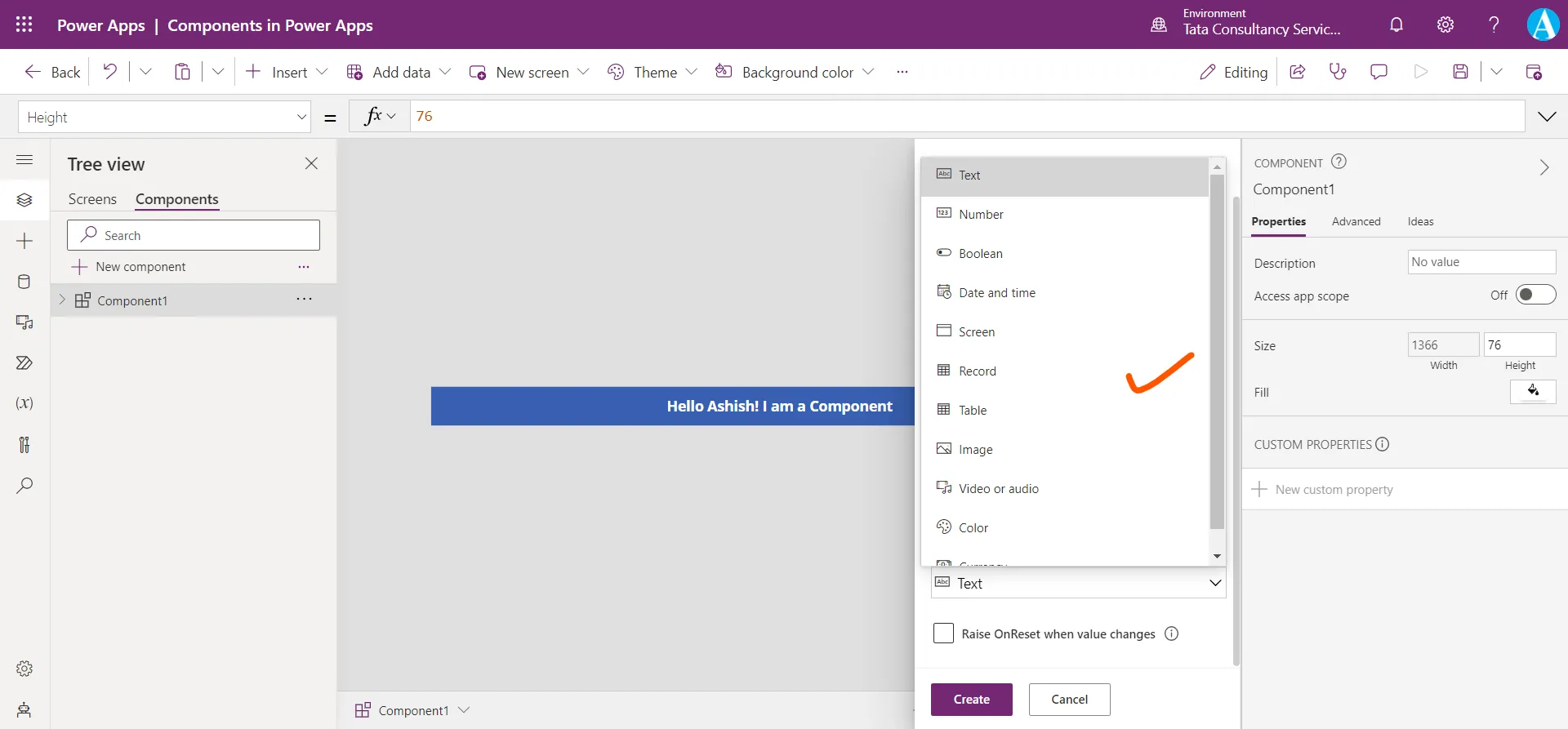The height and width of the screenshot is (729, 1568).
Task: Click the Tree view Search field
Action: 194,235
